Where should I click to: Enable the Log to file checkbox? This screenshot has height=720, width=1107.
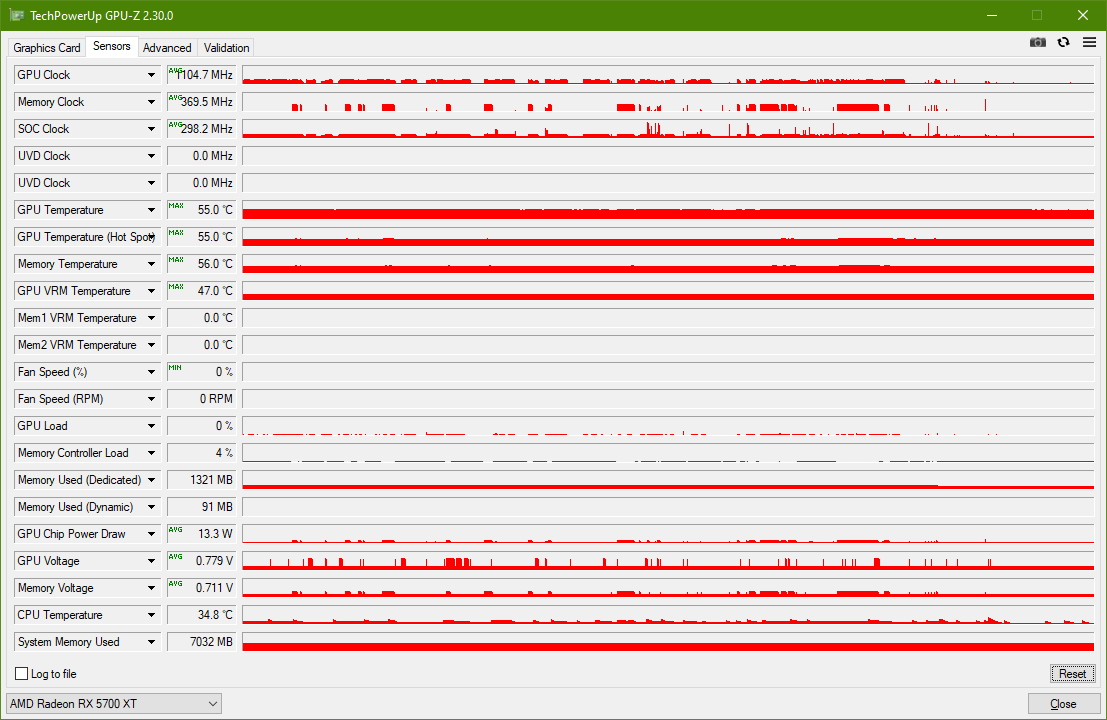coord(22,673)
